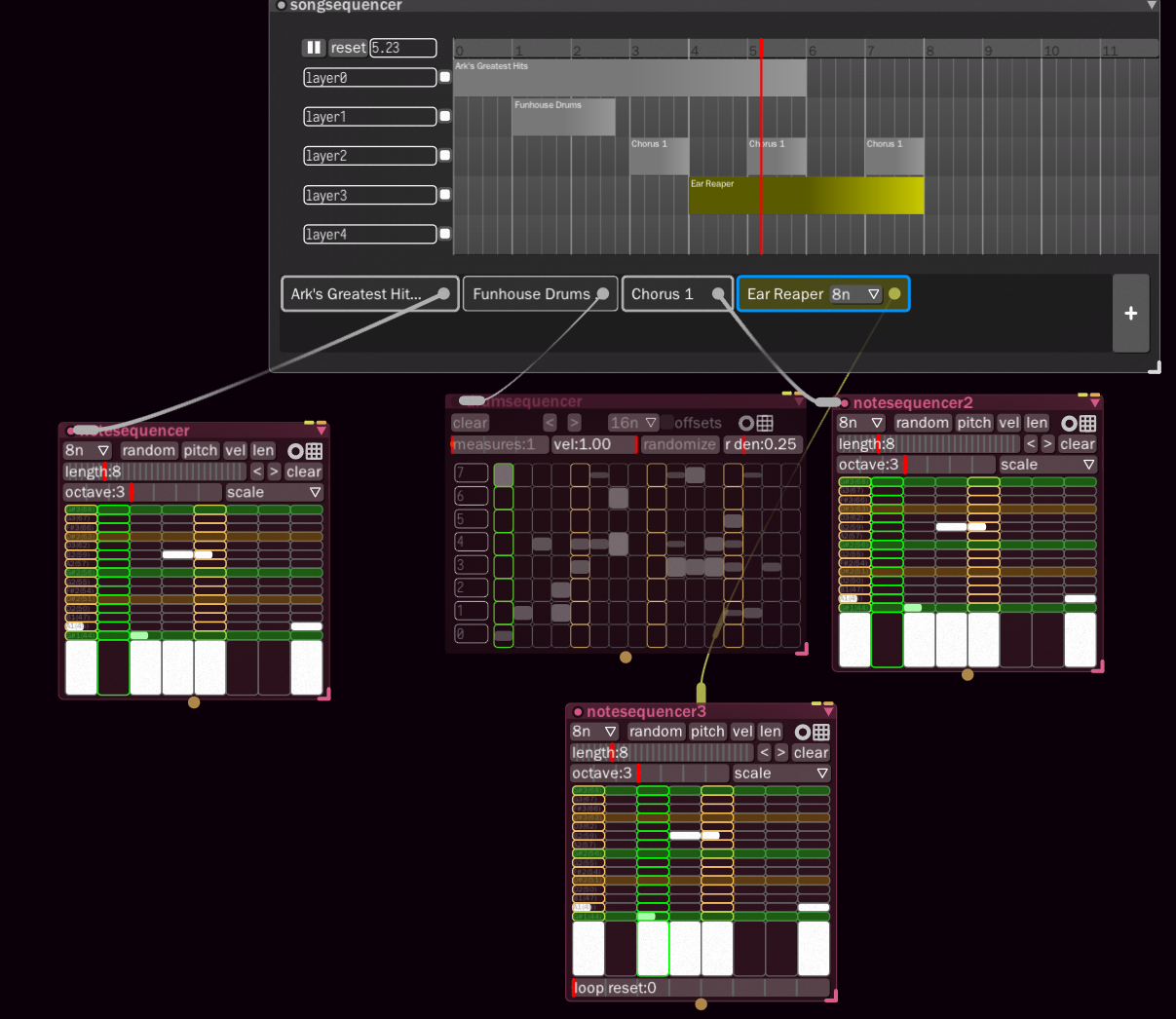Image resolution: width=1176 pixels, height=1019 pixels.
Task: Toggle the layer0 checkbox
Action: 445,78
